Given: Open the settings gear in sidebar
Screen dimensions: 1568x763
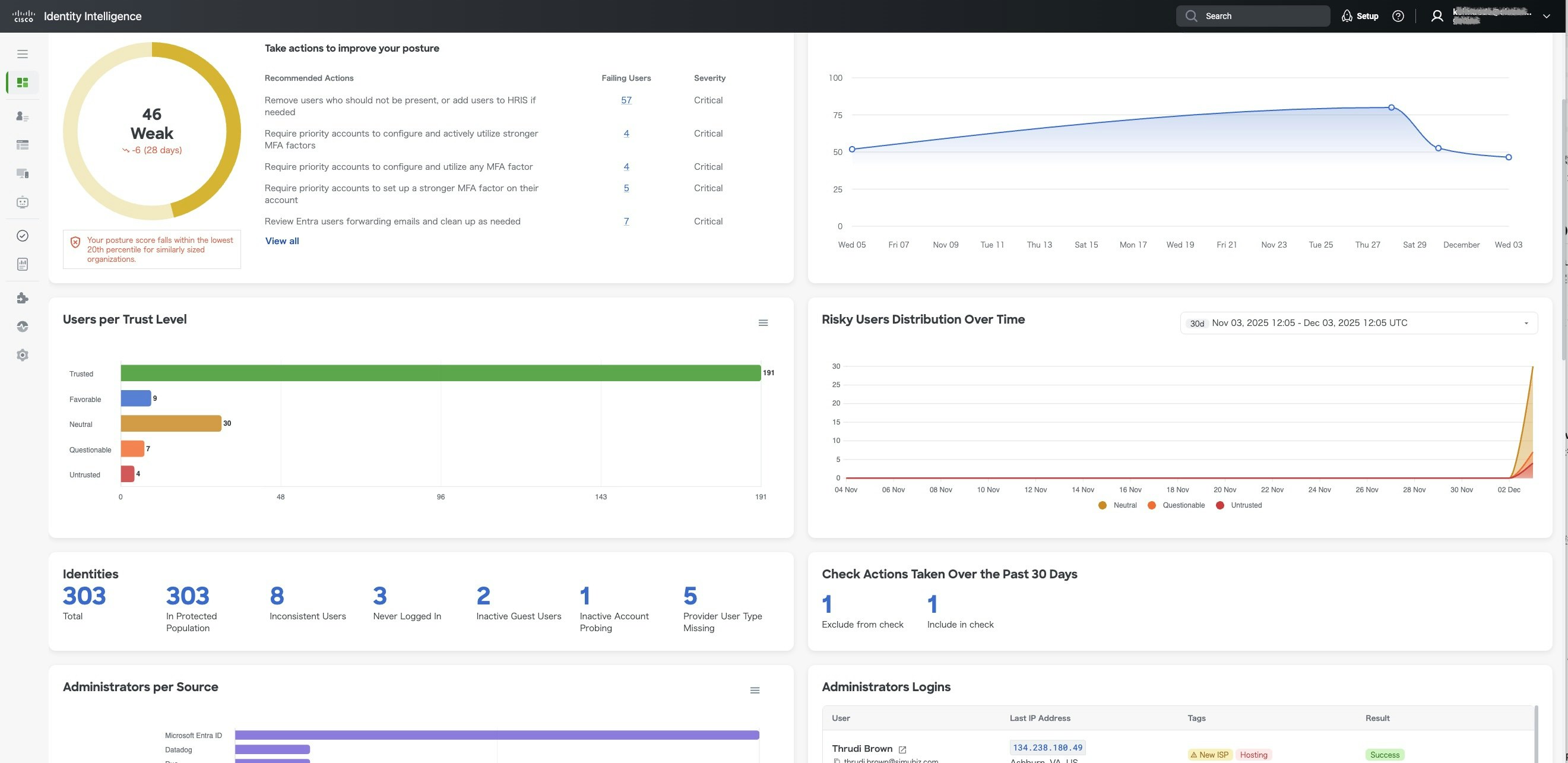Looking at the screenshot, I should (x=23, y=355).
